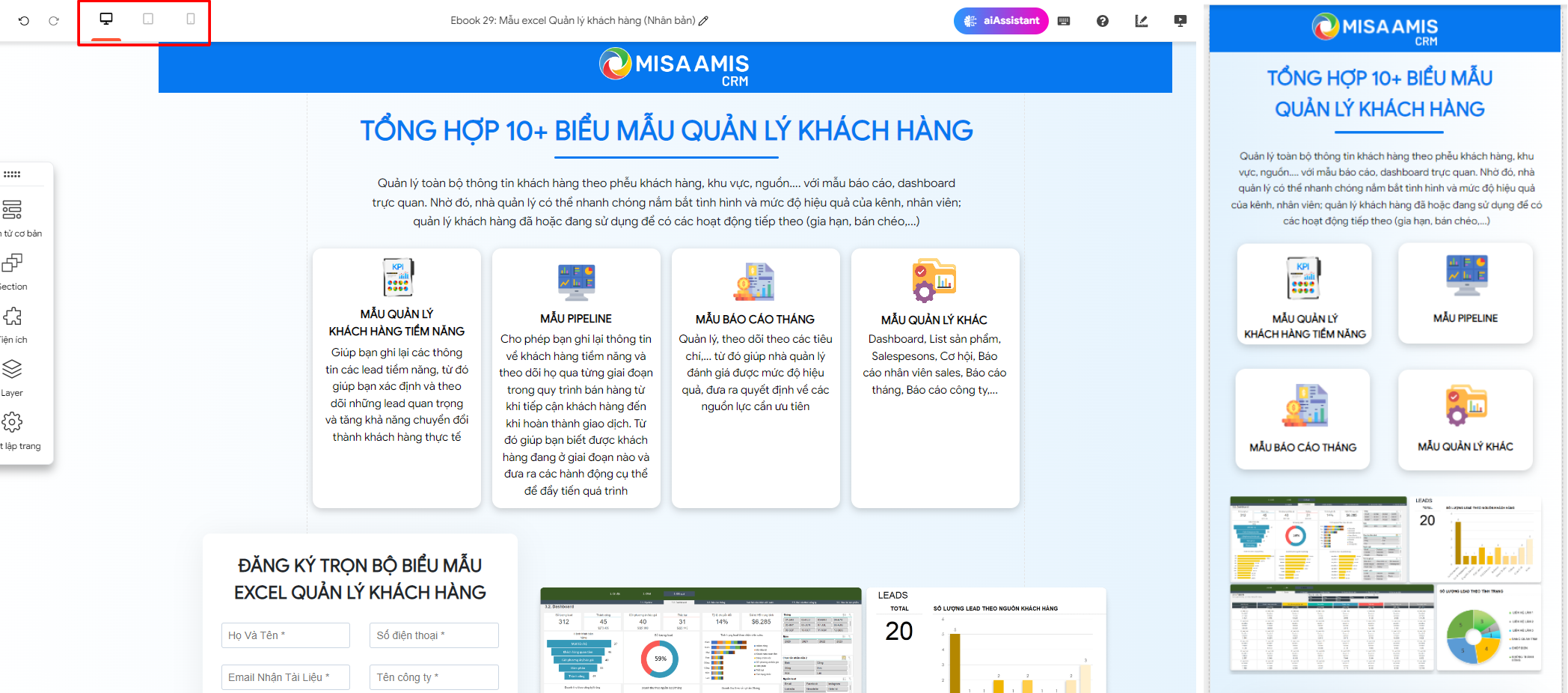Click the drag handle dots on sidebar

point(12,174)
